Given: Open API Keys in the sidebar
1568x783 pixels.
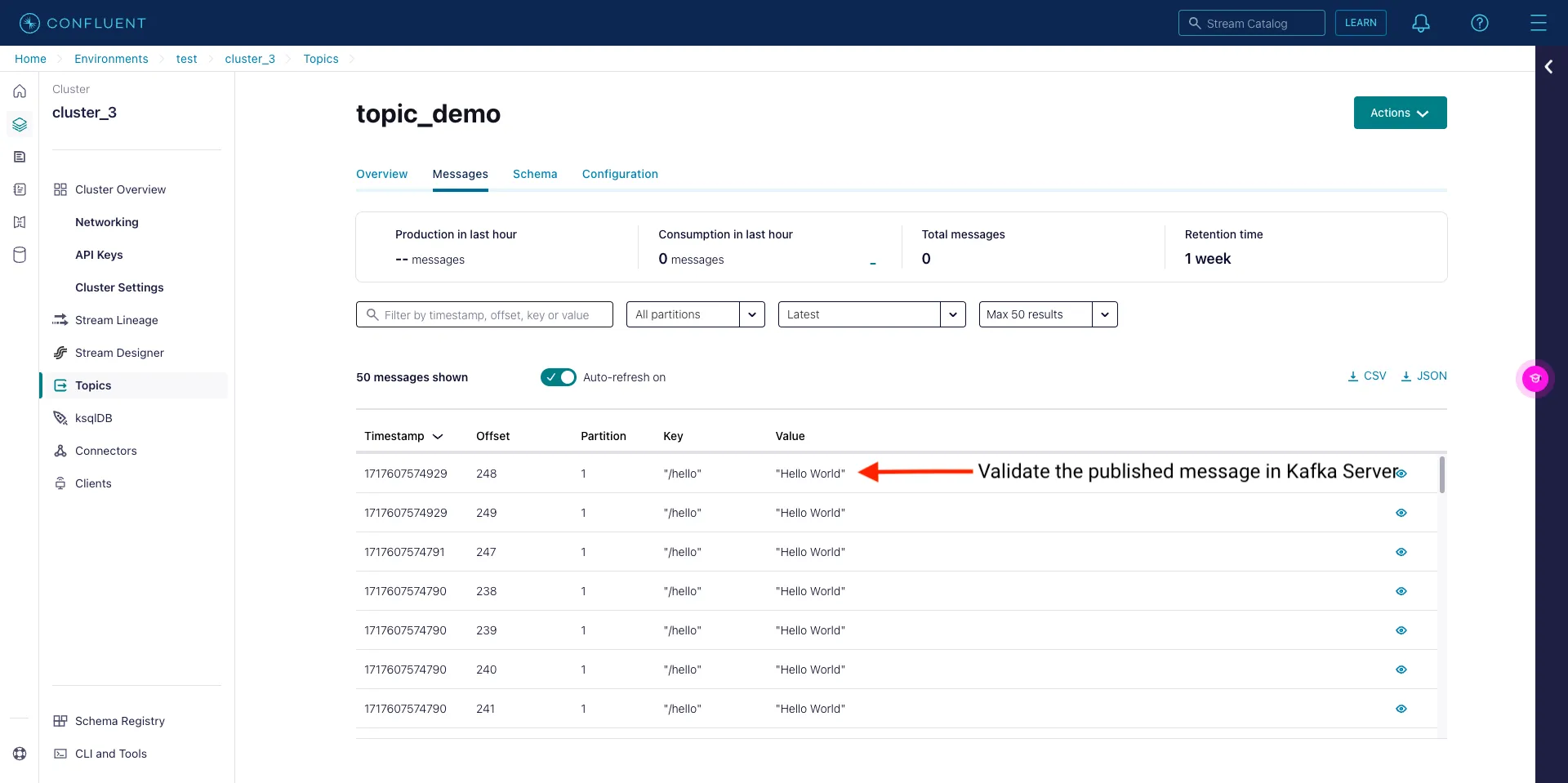Looking at the screenshot, I should [x=99, y=255].
